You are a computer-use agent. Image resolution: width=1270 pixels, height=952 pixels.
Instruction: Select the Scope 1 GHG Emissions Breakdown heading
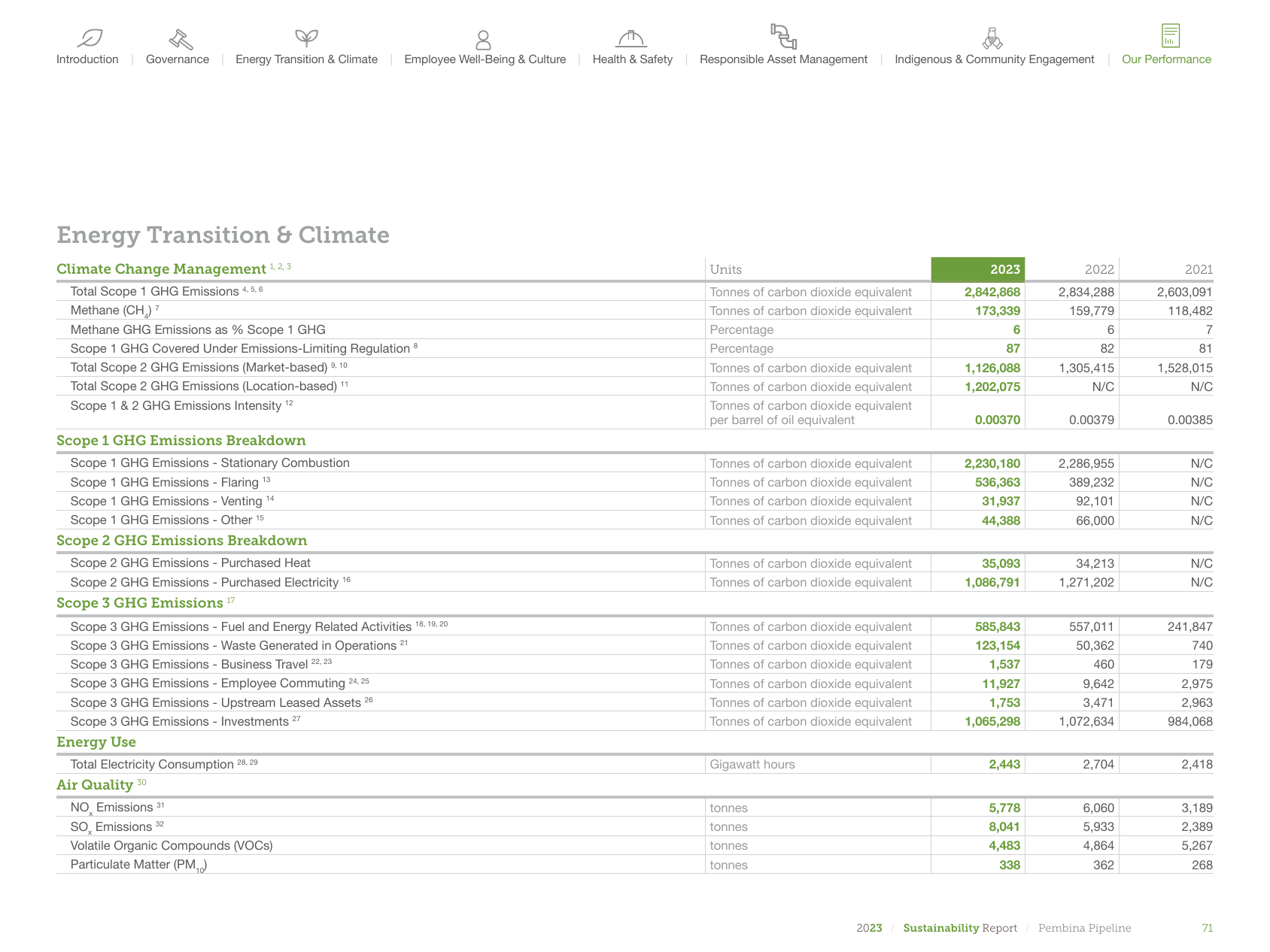pyautogui.click(x=181, y=441)
